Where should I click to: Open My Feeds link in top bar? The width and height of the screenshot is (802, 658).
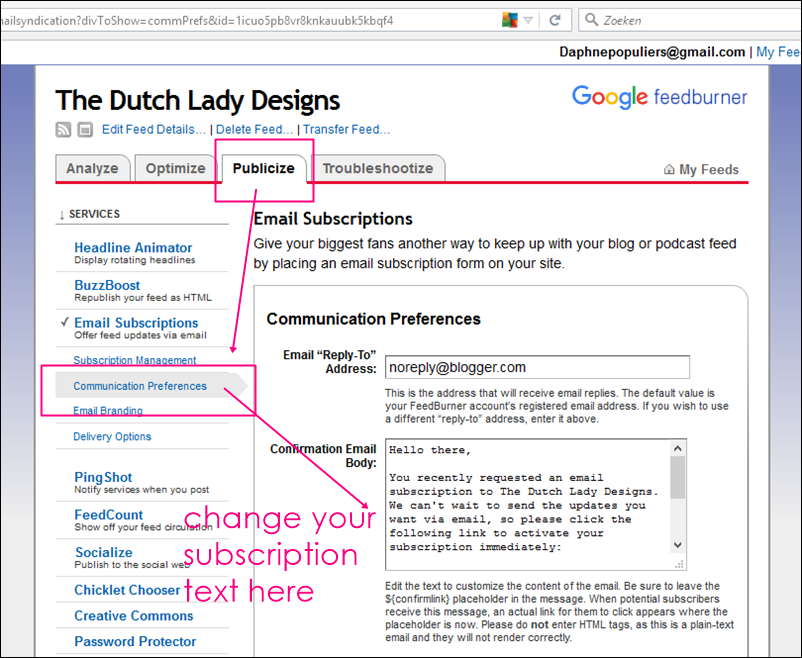point(778,52)
